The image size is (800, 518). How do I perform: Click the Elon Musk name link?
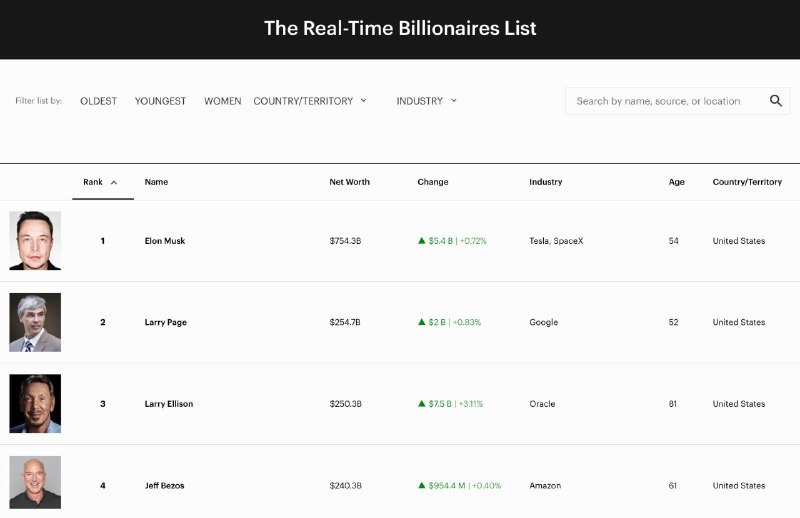165,241
